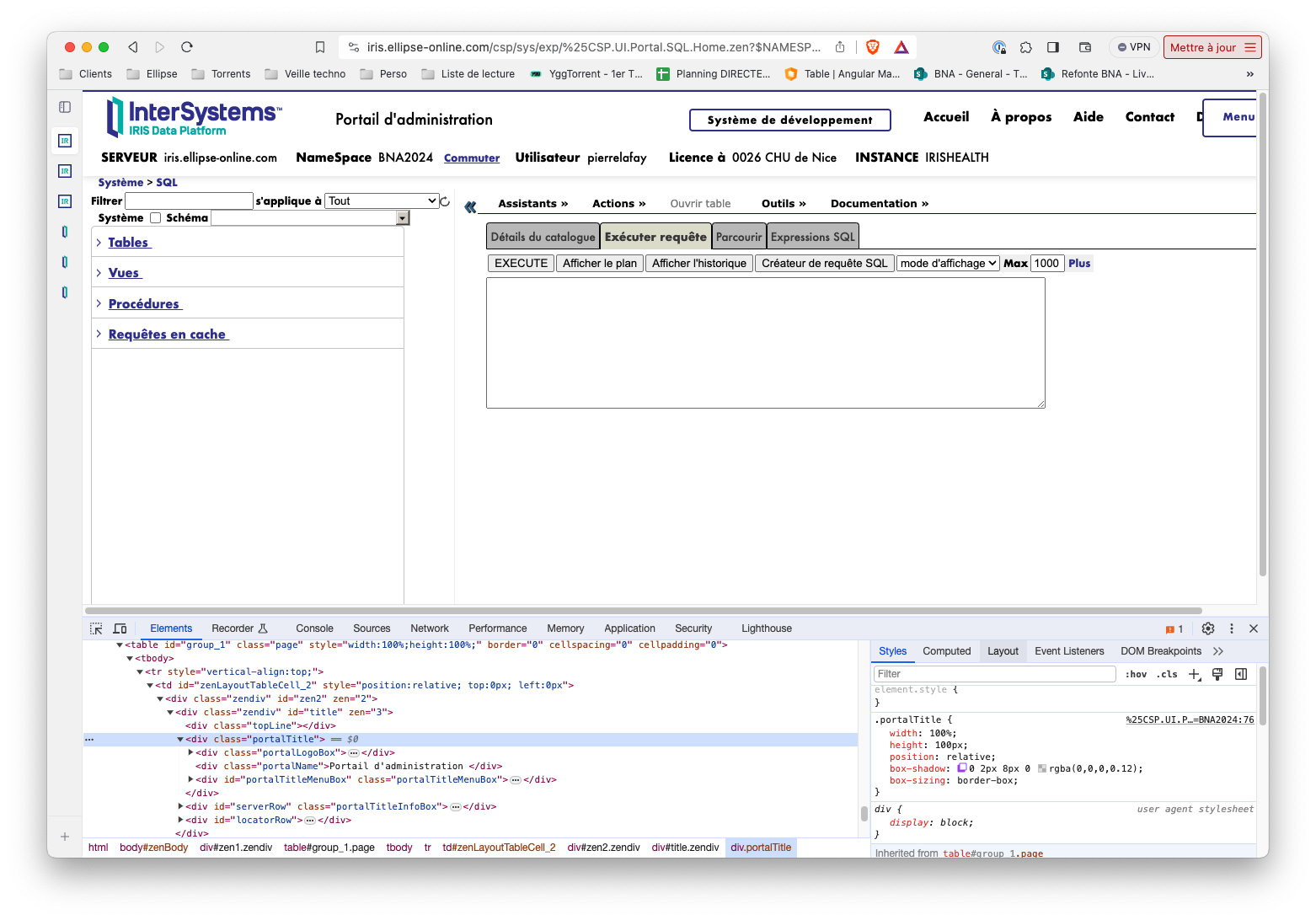Toggle the device toolbar icon in DevTools

(x=120, y=628)
